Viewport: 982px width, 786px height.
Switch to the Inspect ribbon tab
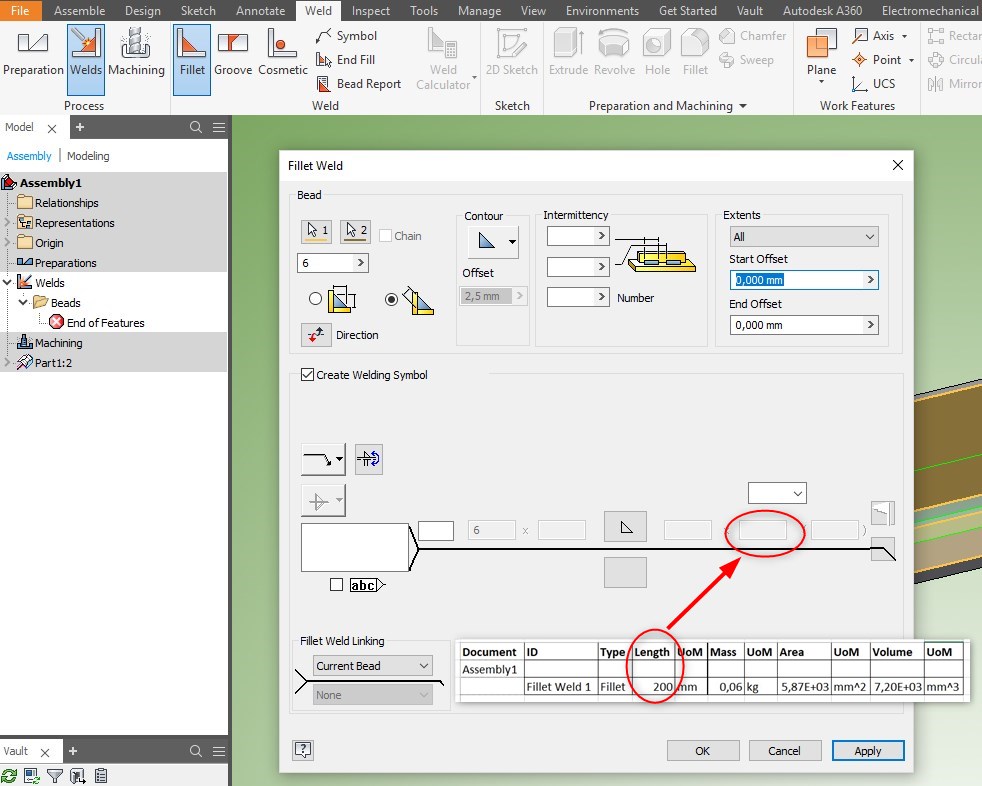point(371,11)
